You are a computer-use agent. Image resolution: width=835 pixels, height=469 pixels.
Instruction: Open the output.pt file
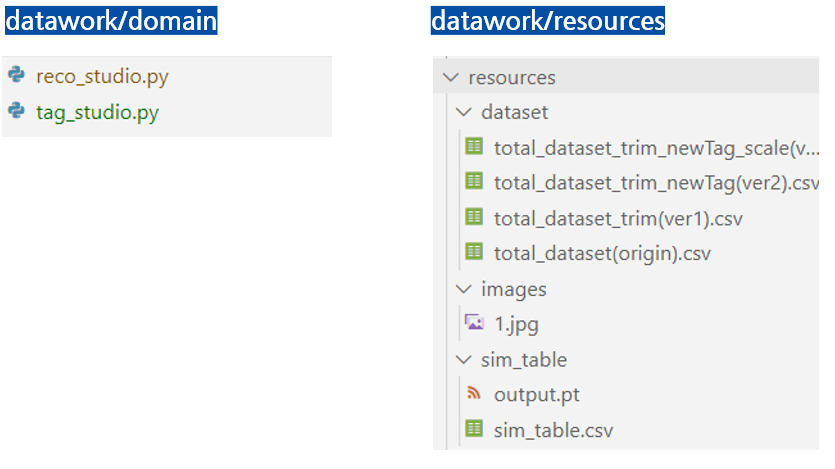[x=536, y=394]
